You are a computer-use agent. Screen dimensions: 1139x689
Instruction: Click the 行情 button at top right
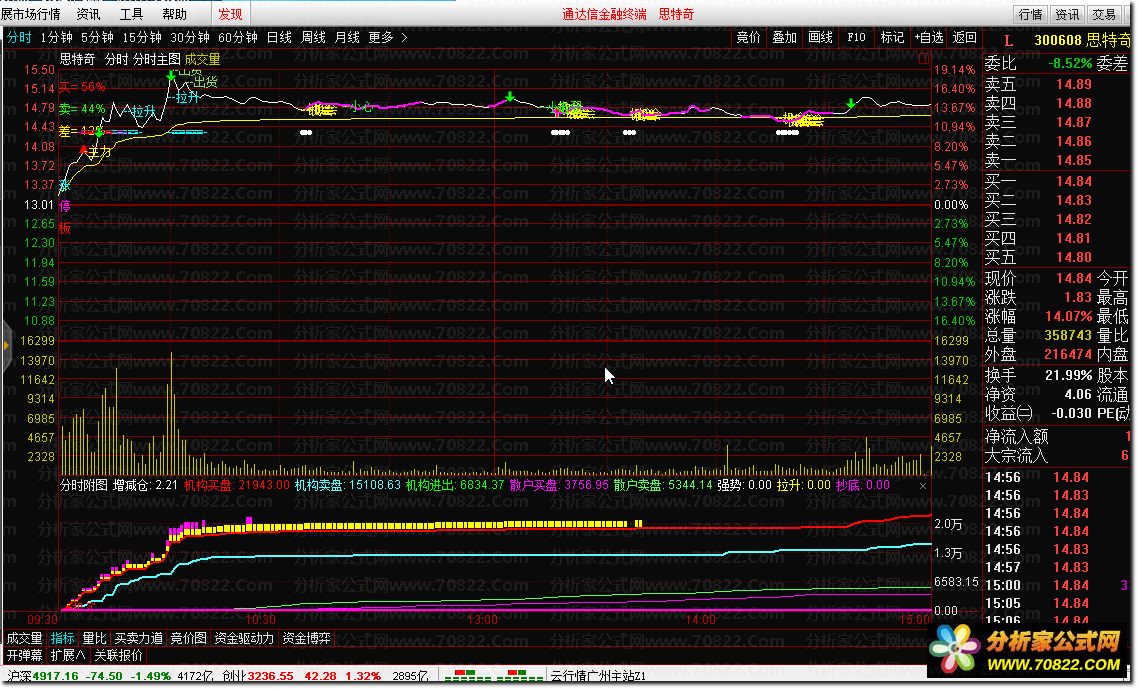(x=1030, y=15)
